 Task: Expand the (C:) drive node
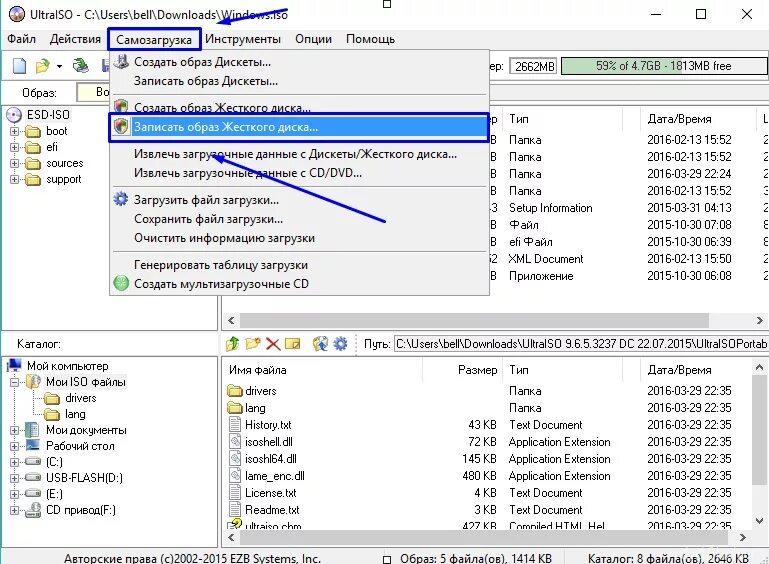(14, 462)
